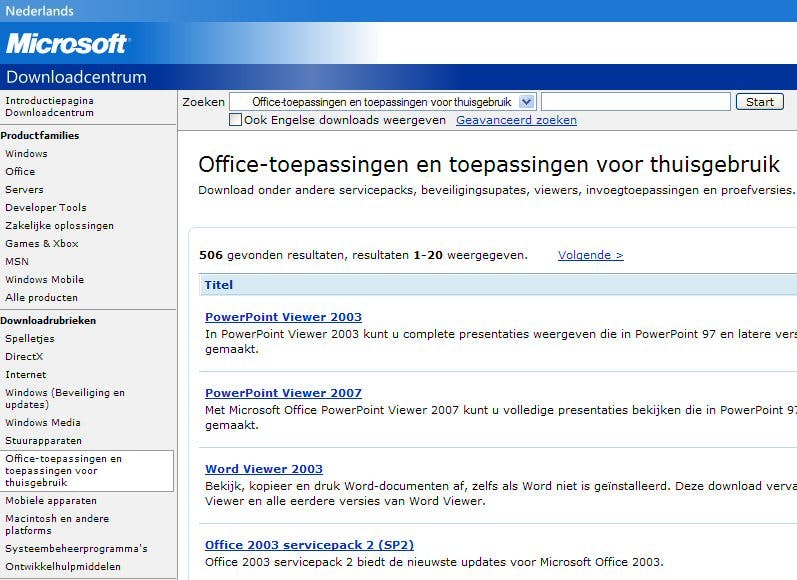Screen dimensions: 797x580
Task: Open Ontwikkelhulpmiddelen category
Action: (63, 566)
